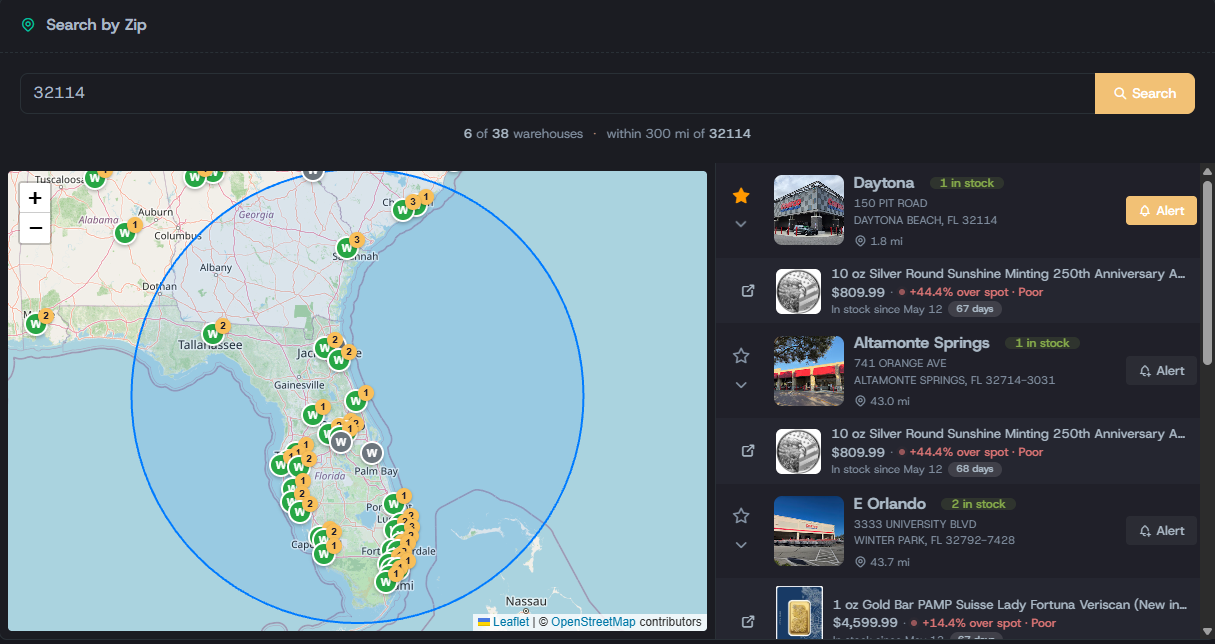Click the E Orlando warehouse name
Screen dimensions: 1215x644
(x=890, y=503)
